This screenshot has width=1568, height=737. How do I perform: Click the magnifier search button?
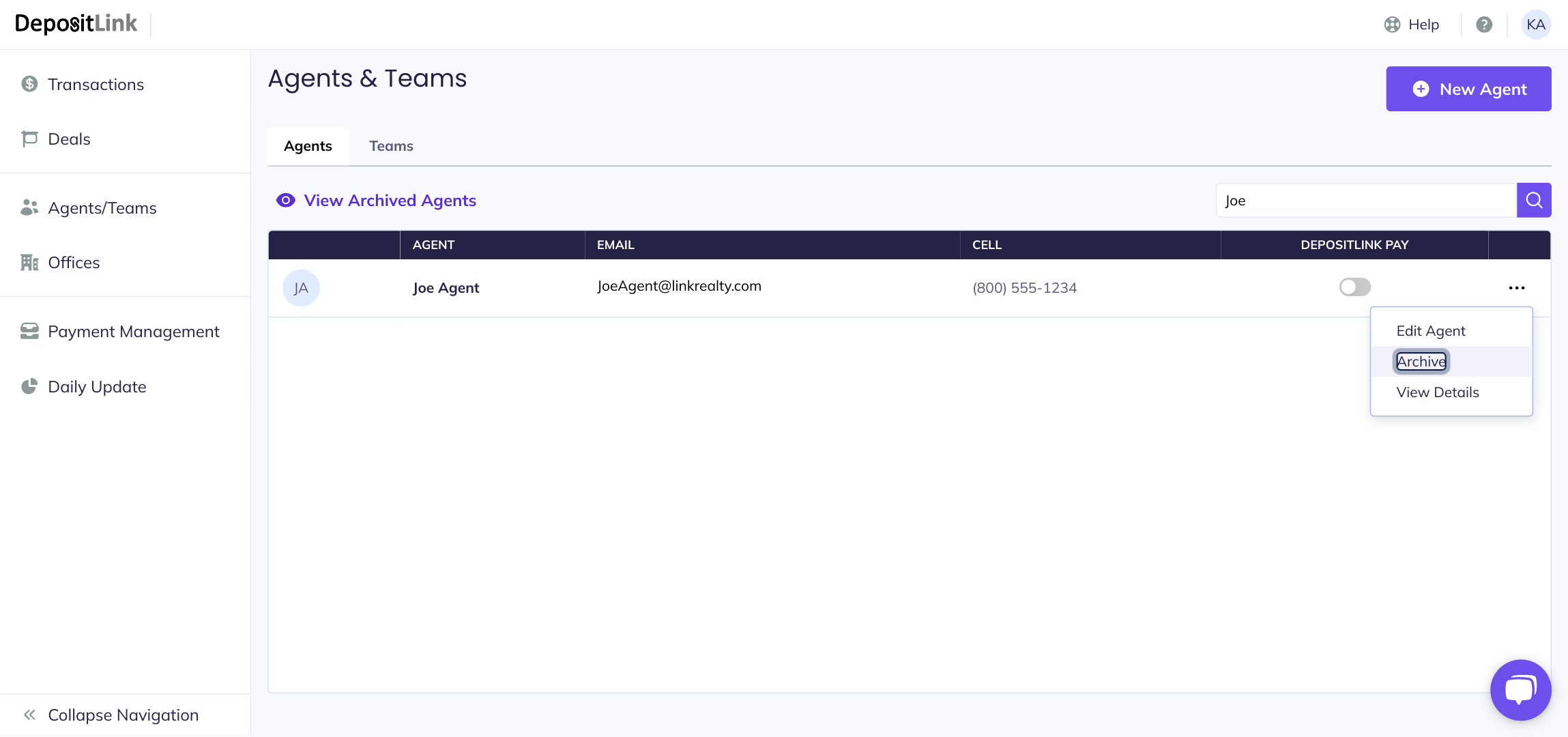pyautogui.click(x=1534, y=200)
